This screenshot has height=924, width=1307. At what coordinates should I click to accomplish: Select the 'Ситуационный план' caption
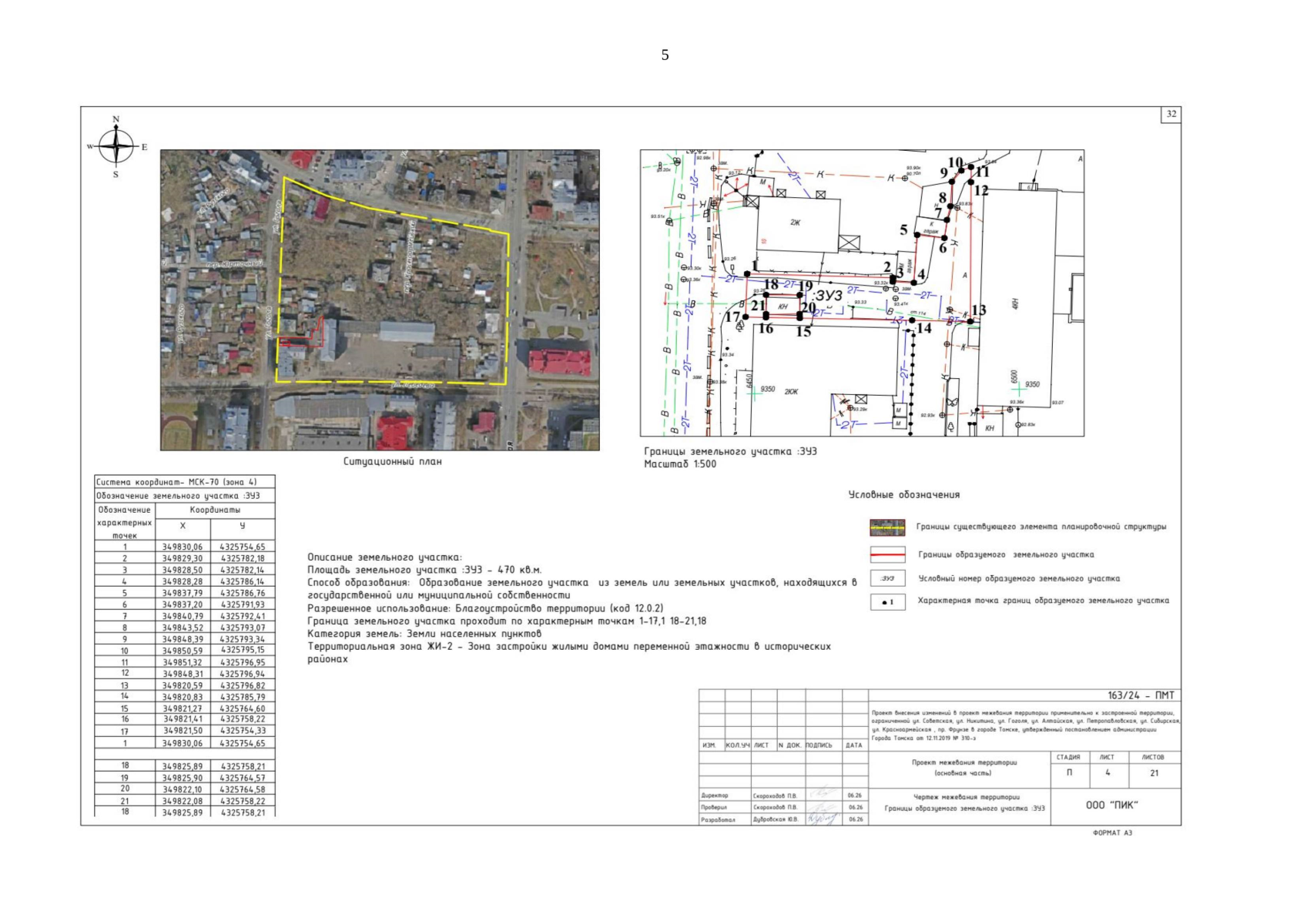tap(393, 462)
